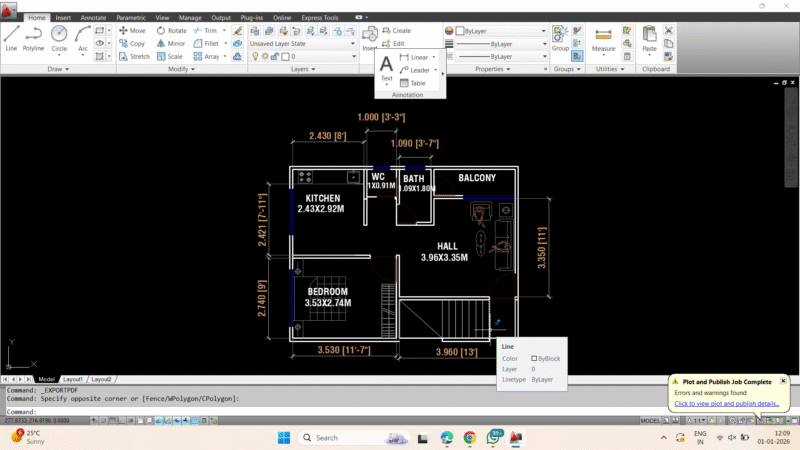This screenshot has height=450, width=800.
Task: Close the Plot and Publish notification
Action: pos(783,381)
